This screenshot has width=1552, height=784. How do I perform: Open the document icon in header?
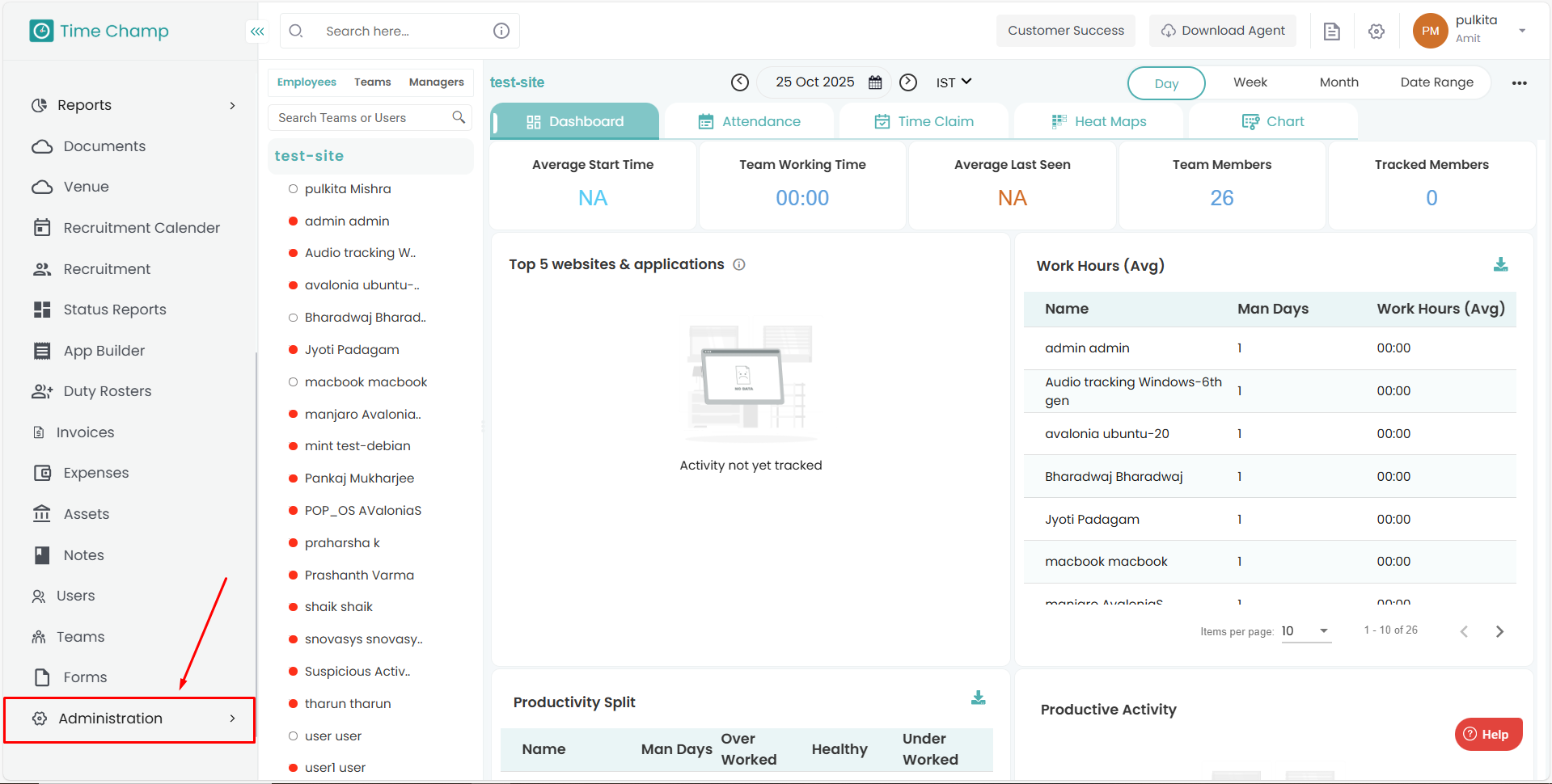[1331, 32]
